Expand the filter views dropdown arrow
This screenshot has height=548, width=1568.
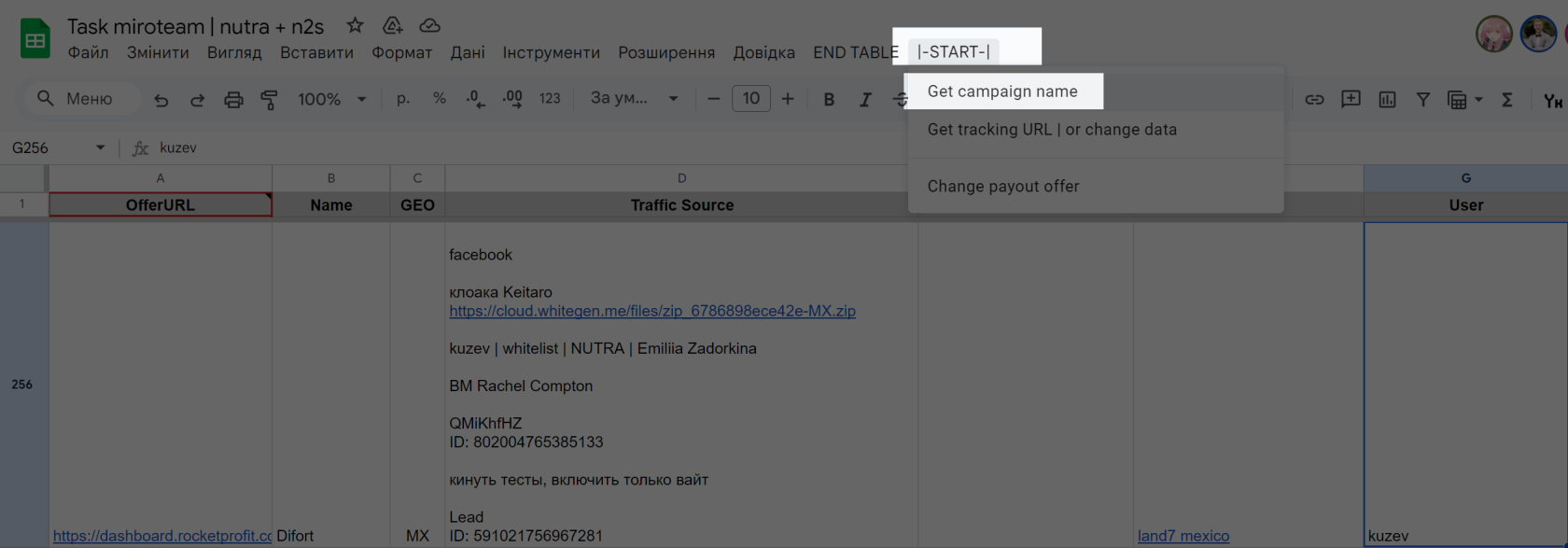1478,99
